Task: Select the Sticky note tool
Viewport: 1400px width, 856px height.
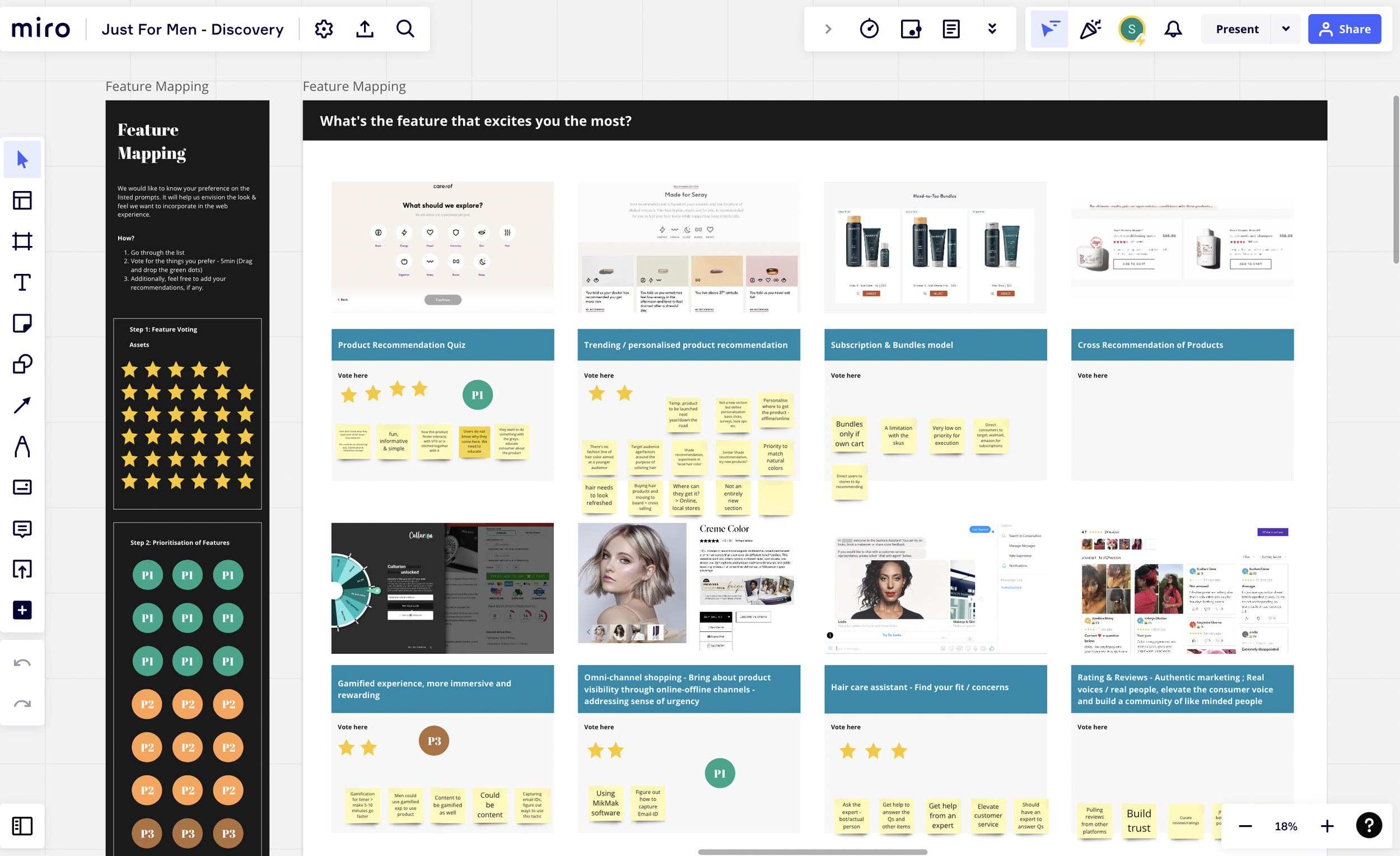Action: [x=22, y=323]
